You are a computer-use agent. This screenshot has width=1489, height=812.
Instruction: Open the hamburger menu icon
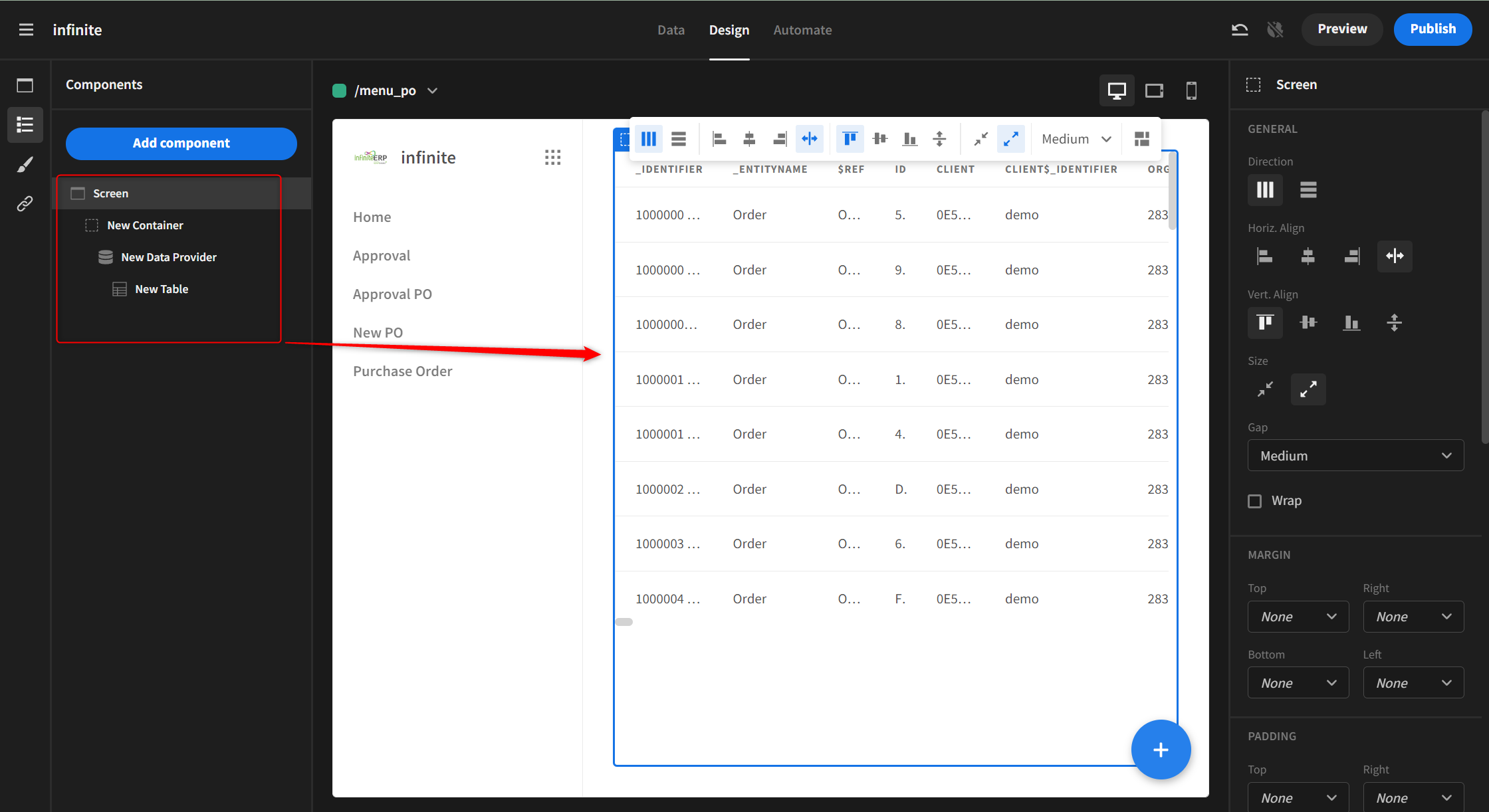pyautogui.click(x=26, y=30)
